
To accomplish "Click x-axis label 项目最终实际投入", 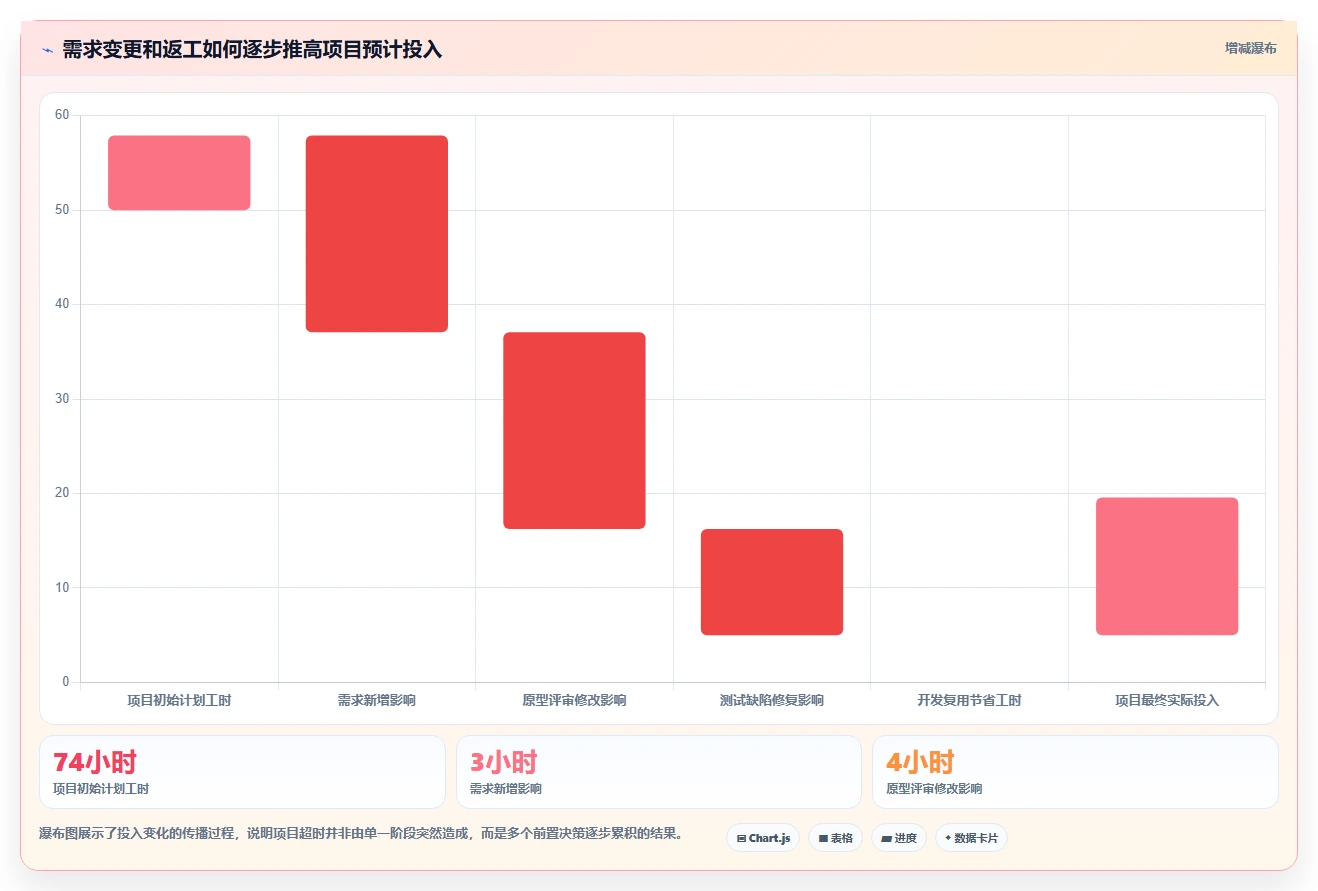I will [1167, 700].
